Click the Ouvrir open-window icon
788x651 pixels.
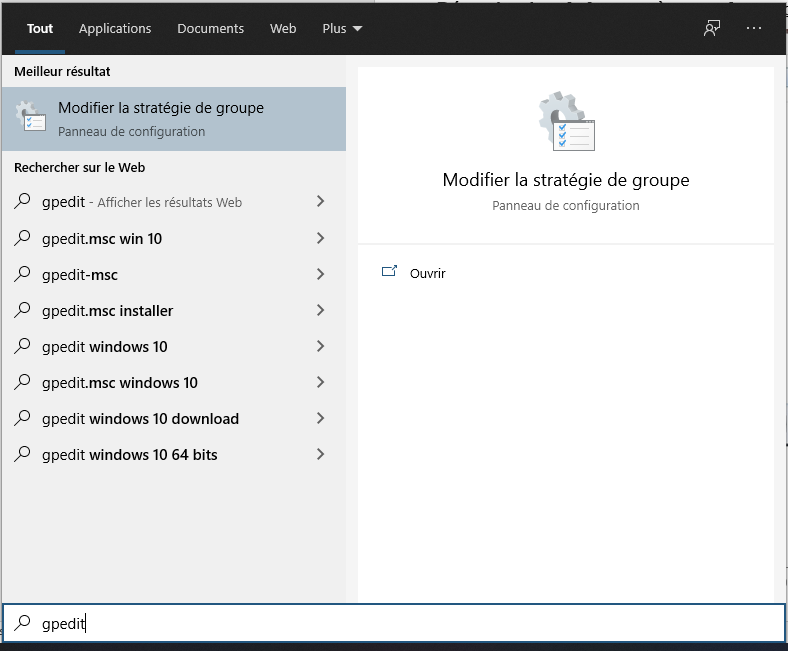tap(389, 271)
